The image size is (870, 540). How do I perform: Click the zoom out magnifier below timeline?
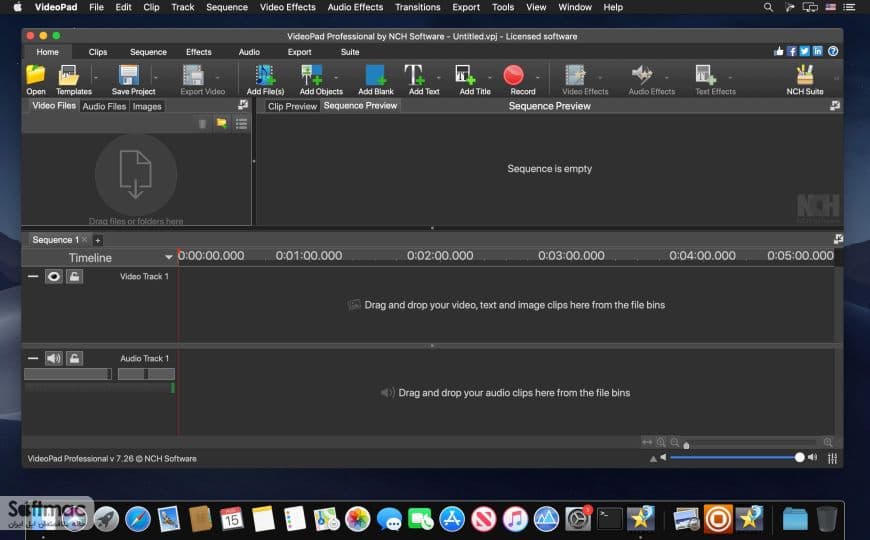coord(675,442)
